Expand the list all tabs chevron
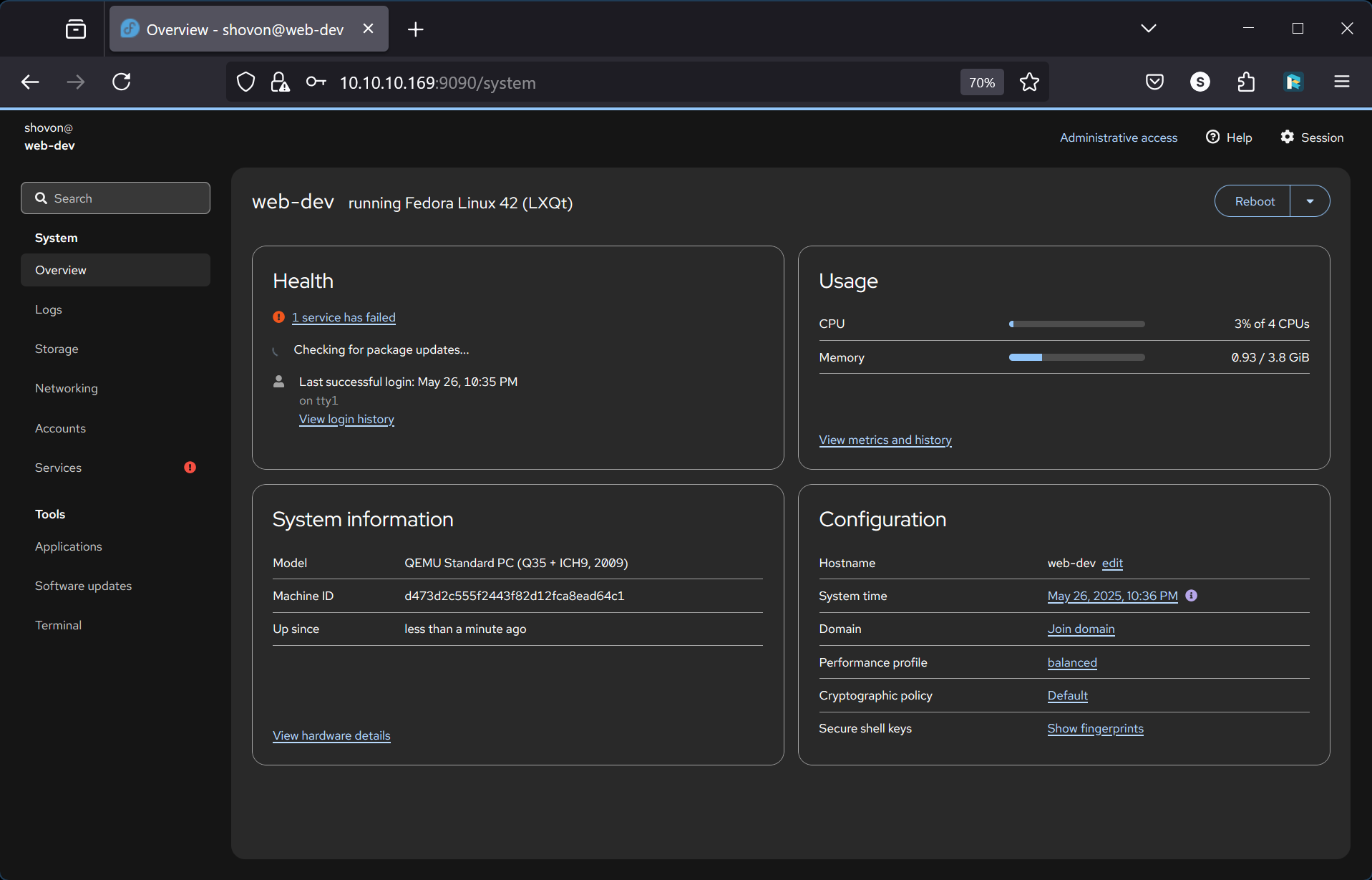The width and height of the screenshot is (1372, 880). click(x=1149, y=29)
